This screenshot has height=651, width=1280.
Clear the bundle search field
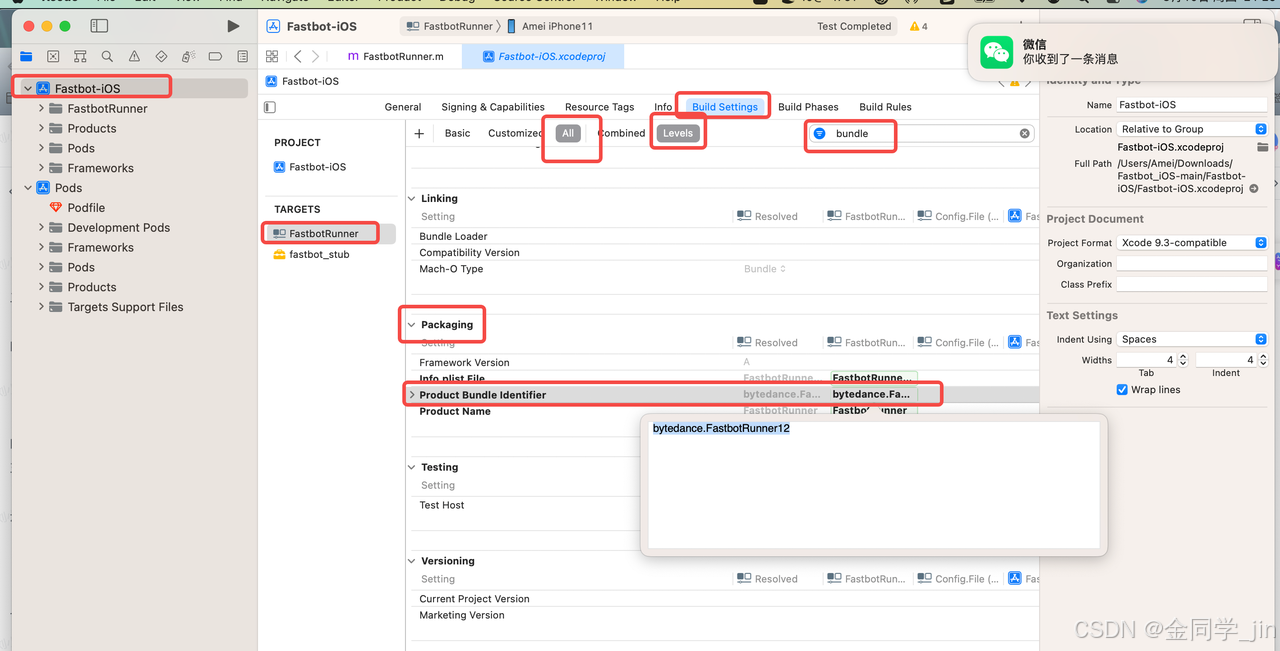pos(1024,133)
